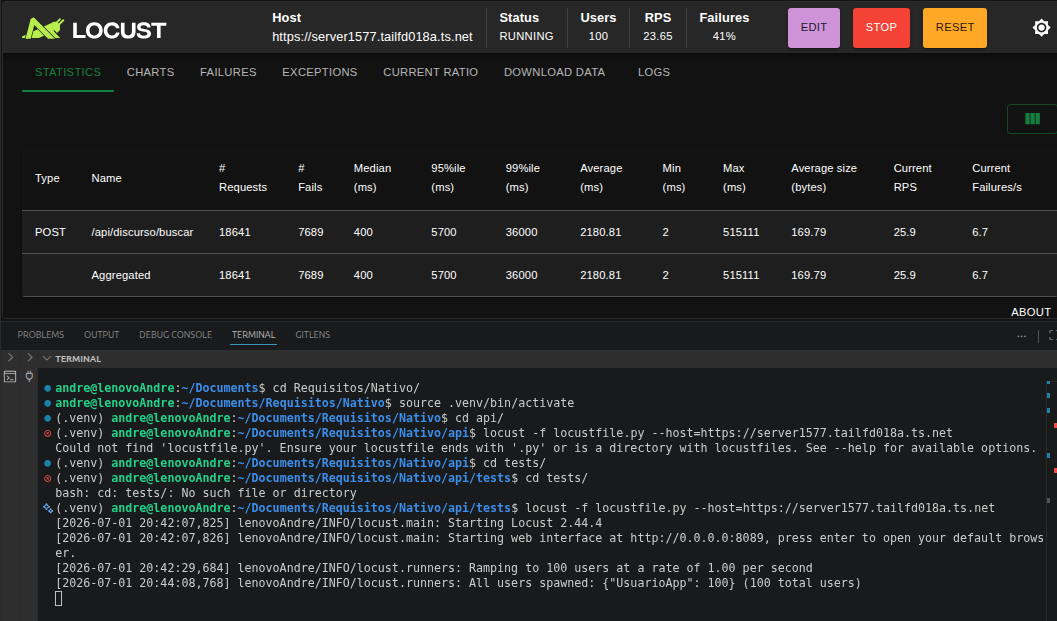Sort by the Current RPS column header

pyautogui.click(x=912, y=178)
